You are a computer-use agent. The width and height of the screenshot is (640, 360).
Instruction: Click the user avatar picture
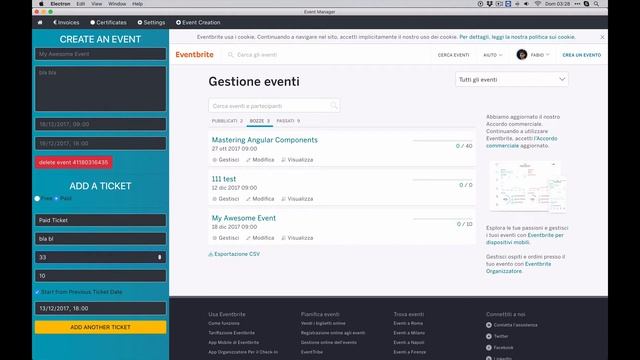[522, 55]
